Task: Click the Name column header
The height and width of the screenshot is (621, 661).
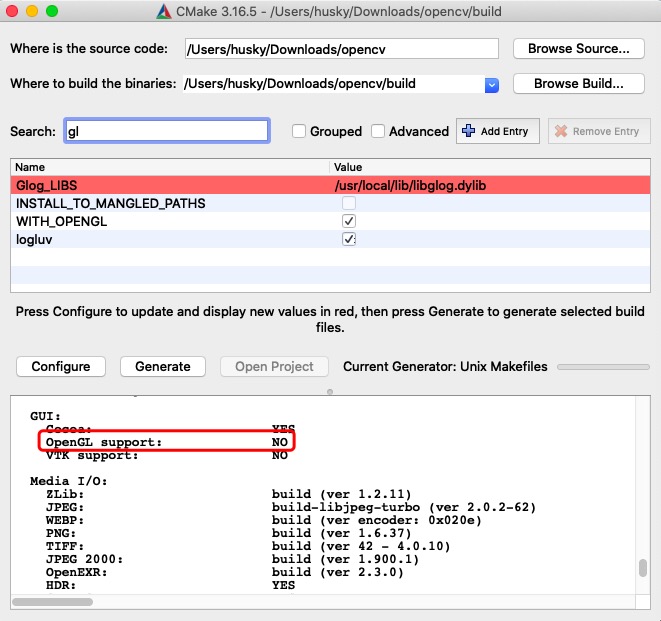Action: point(170,167)
